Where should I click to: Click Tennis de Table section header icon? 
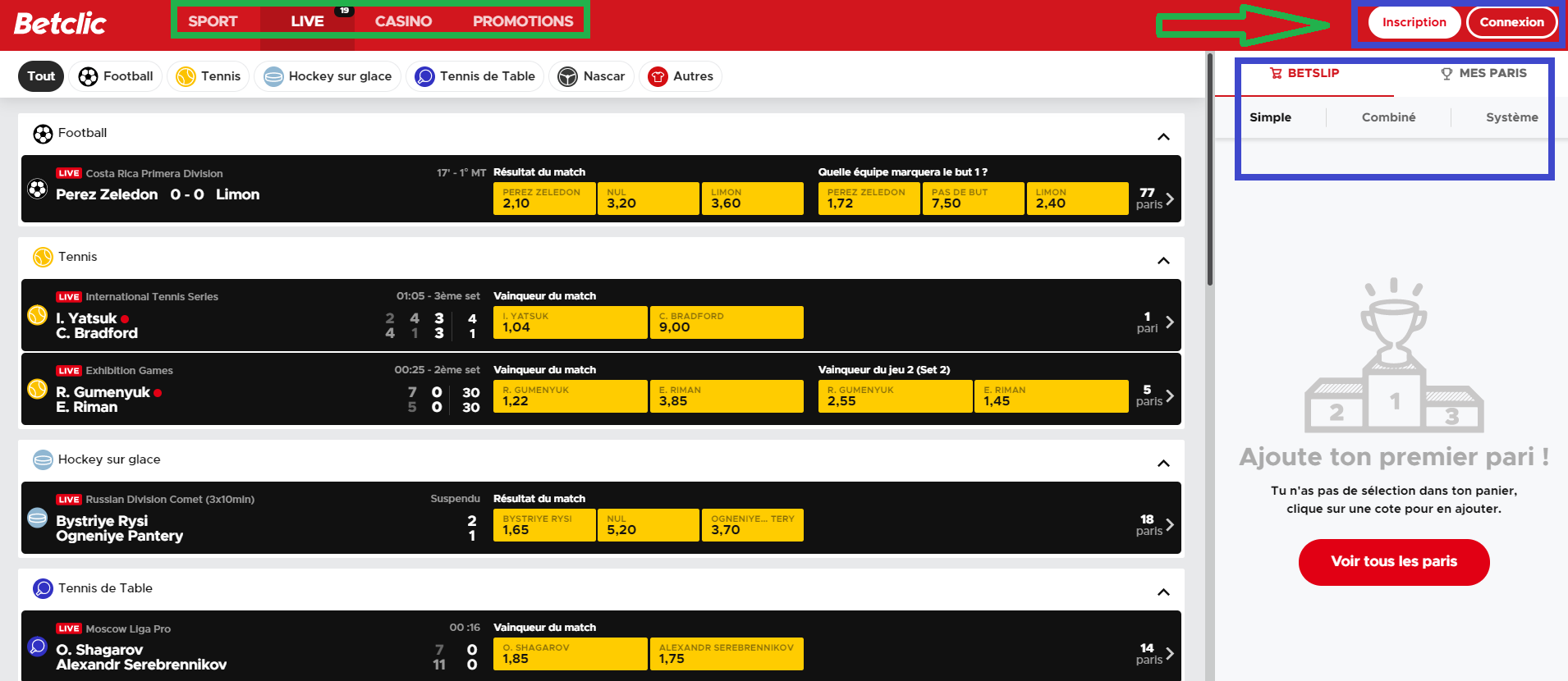tap(43, 589)
